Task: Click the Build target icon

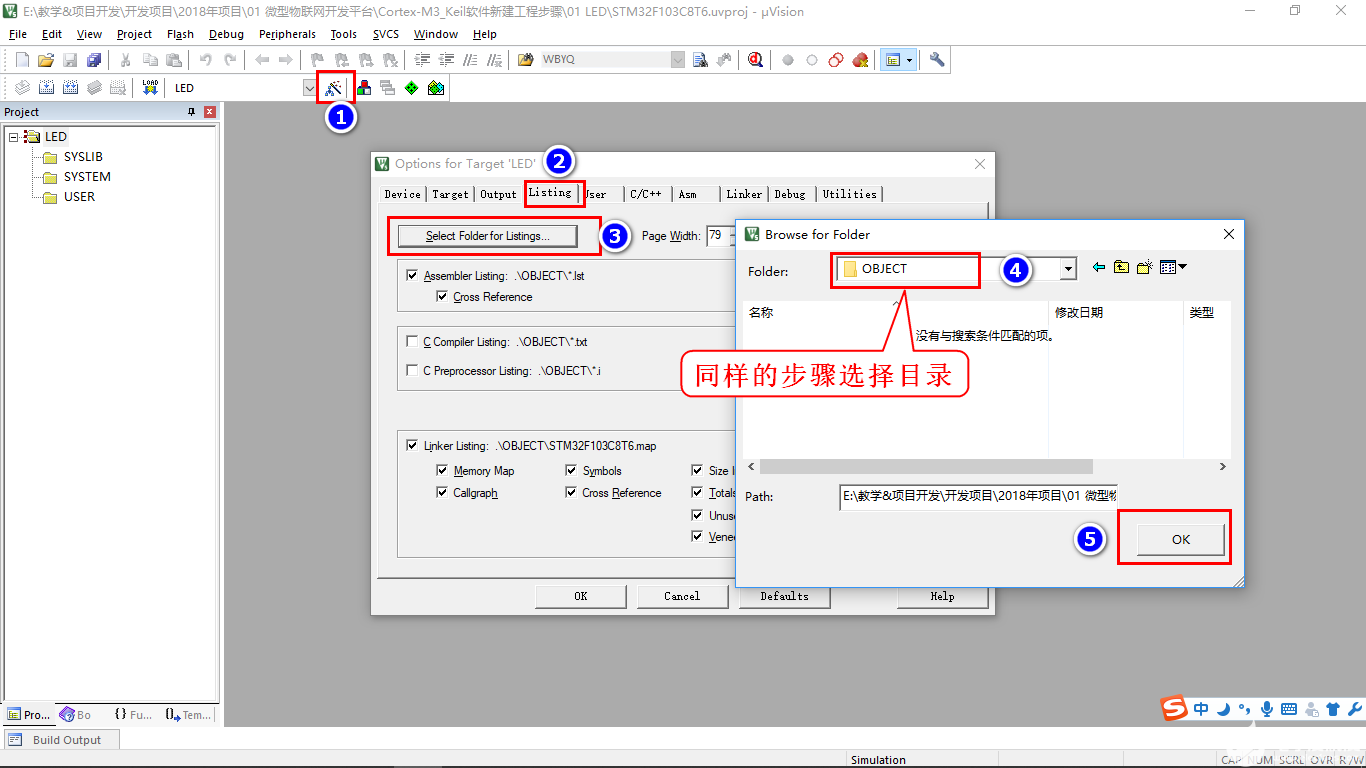Action: [x=46, y=88]
